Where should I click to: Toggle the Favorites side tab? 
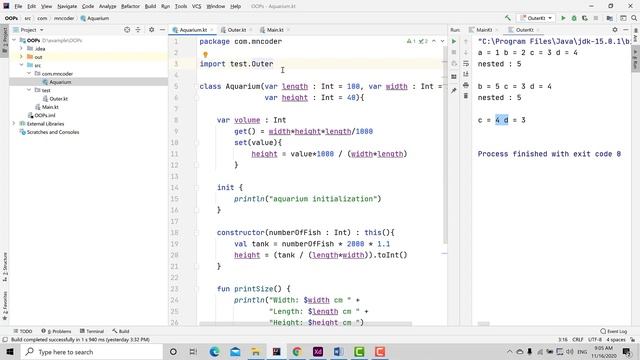pyautogui.click(x=4, y=306)
